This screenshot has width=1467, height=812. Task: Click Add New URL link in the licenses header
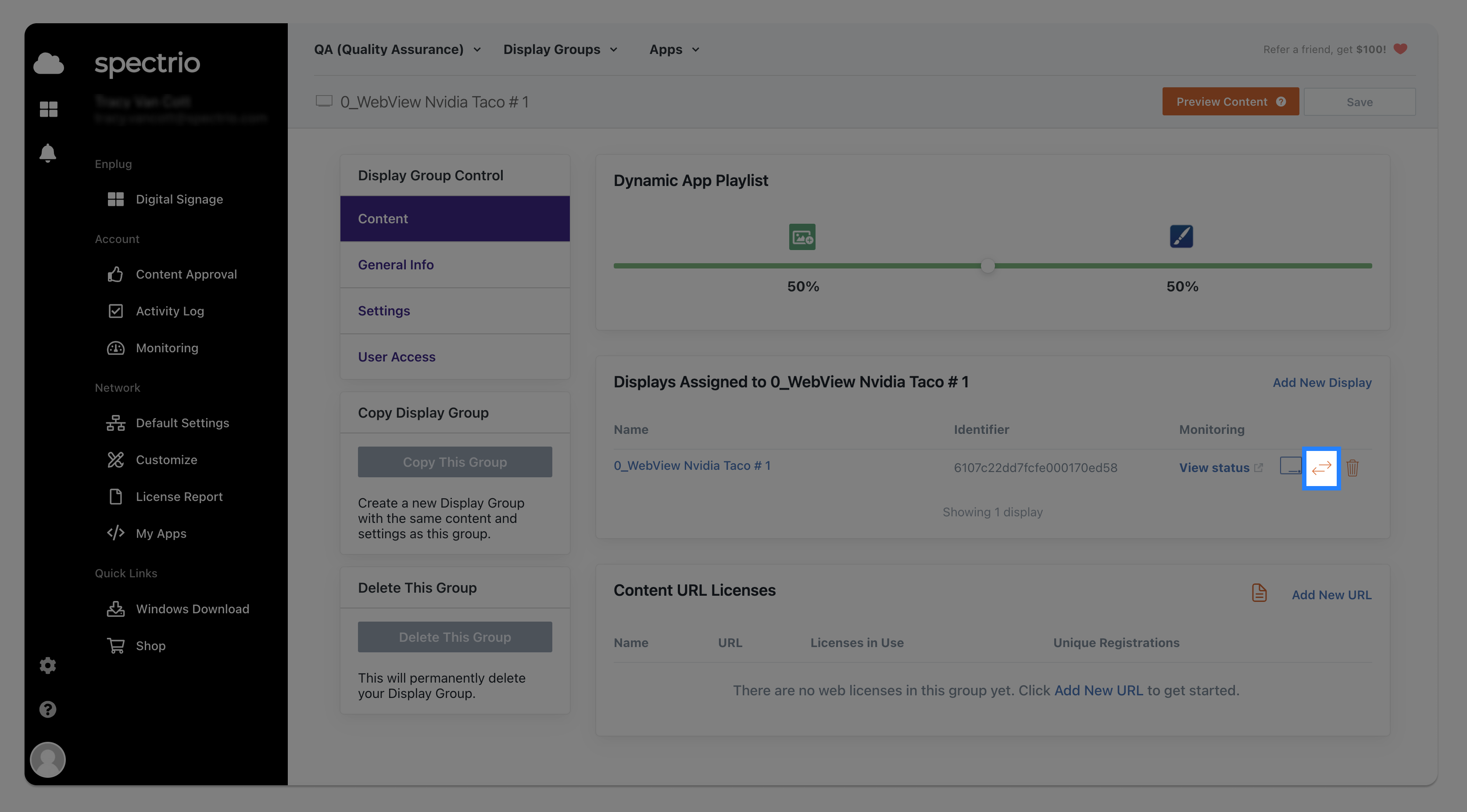(1331, 594)
